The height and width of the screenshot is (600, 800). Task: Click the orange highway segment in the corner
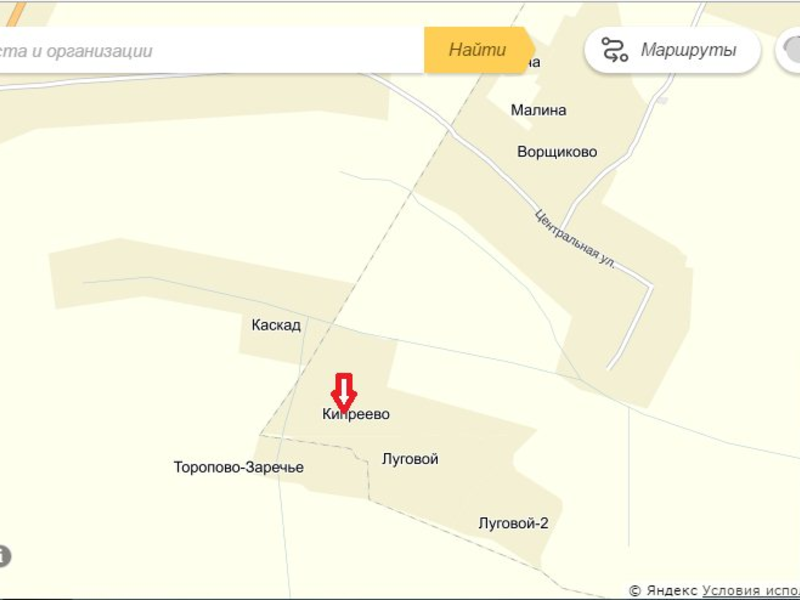tap(17, 14)
